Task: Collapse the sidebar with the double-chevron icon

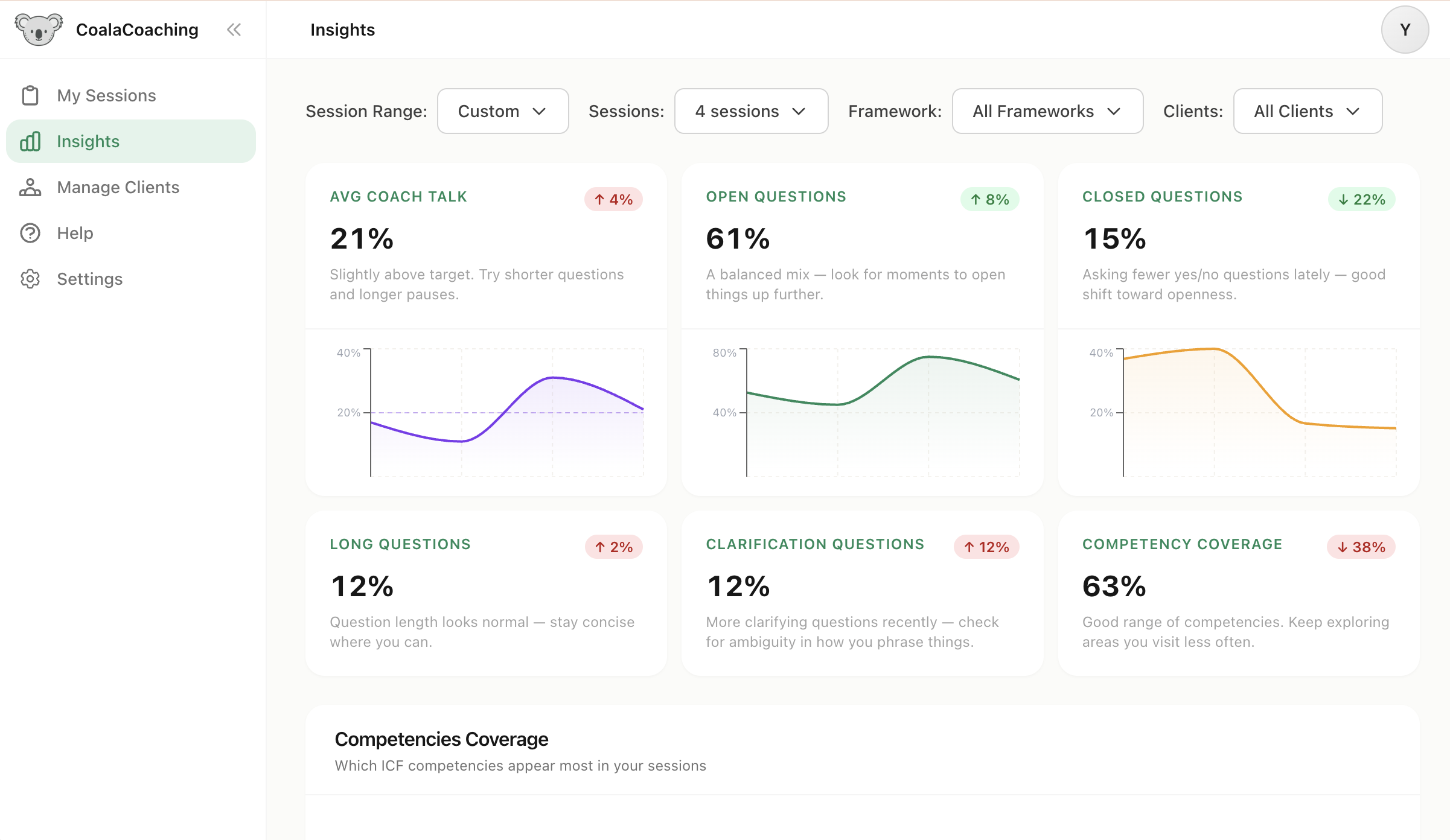Action: (234, 30)
